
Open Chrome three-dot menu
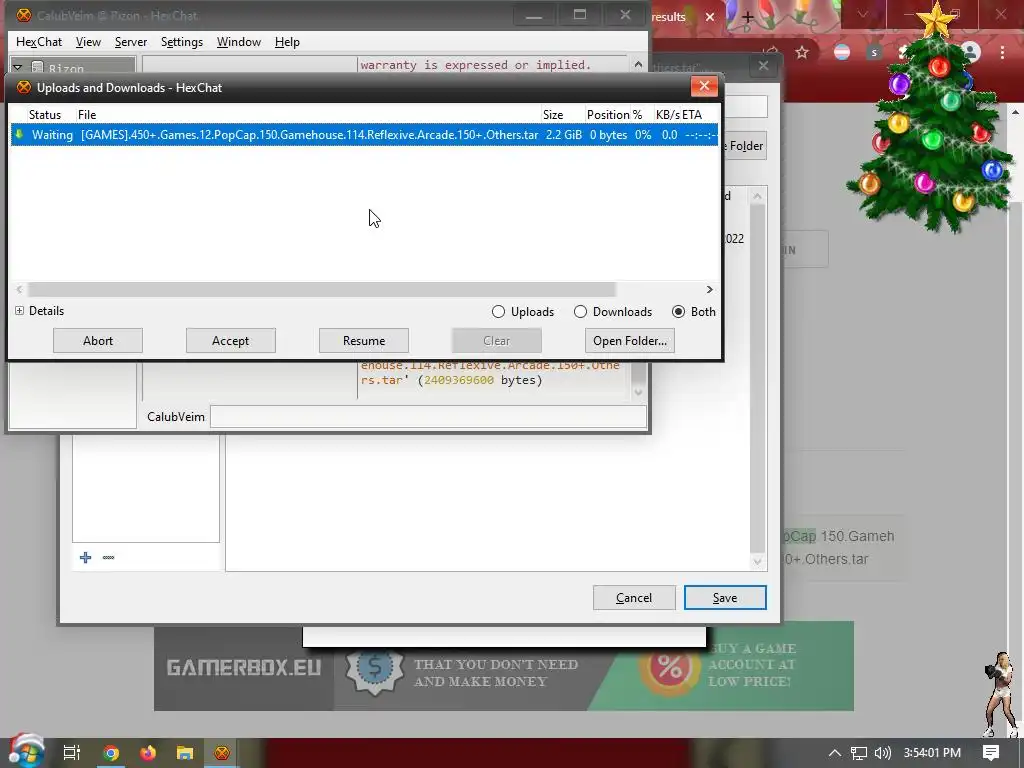tap(1002, 52)
